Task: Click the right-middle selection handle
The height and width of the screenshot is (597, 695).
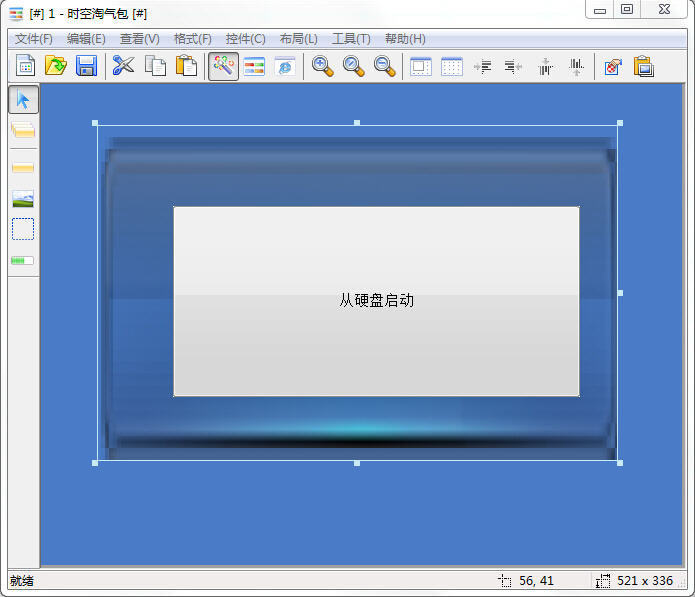Action: tap(620, 293)
